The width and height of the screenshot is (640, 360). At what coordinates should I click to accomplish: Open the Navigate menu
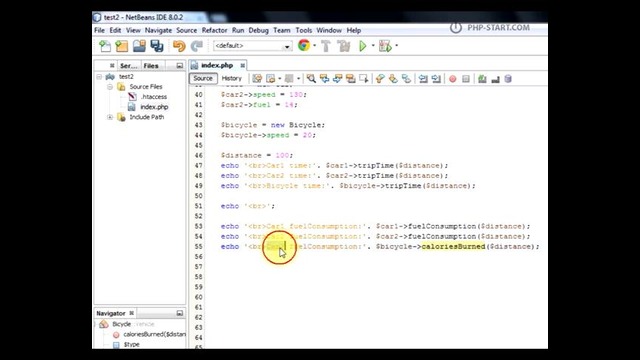click(x=158, y=30)
